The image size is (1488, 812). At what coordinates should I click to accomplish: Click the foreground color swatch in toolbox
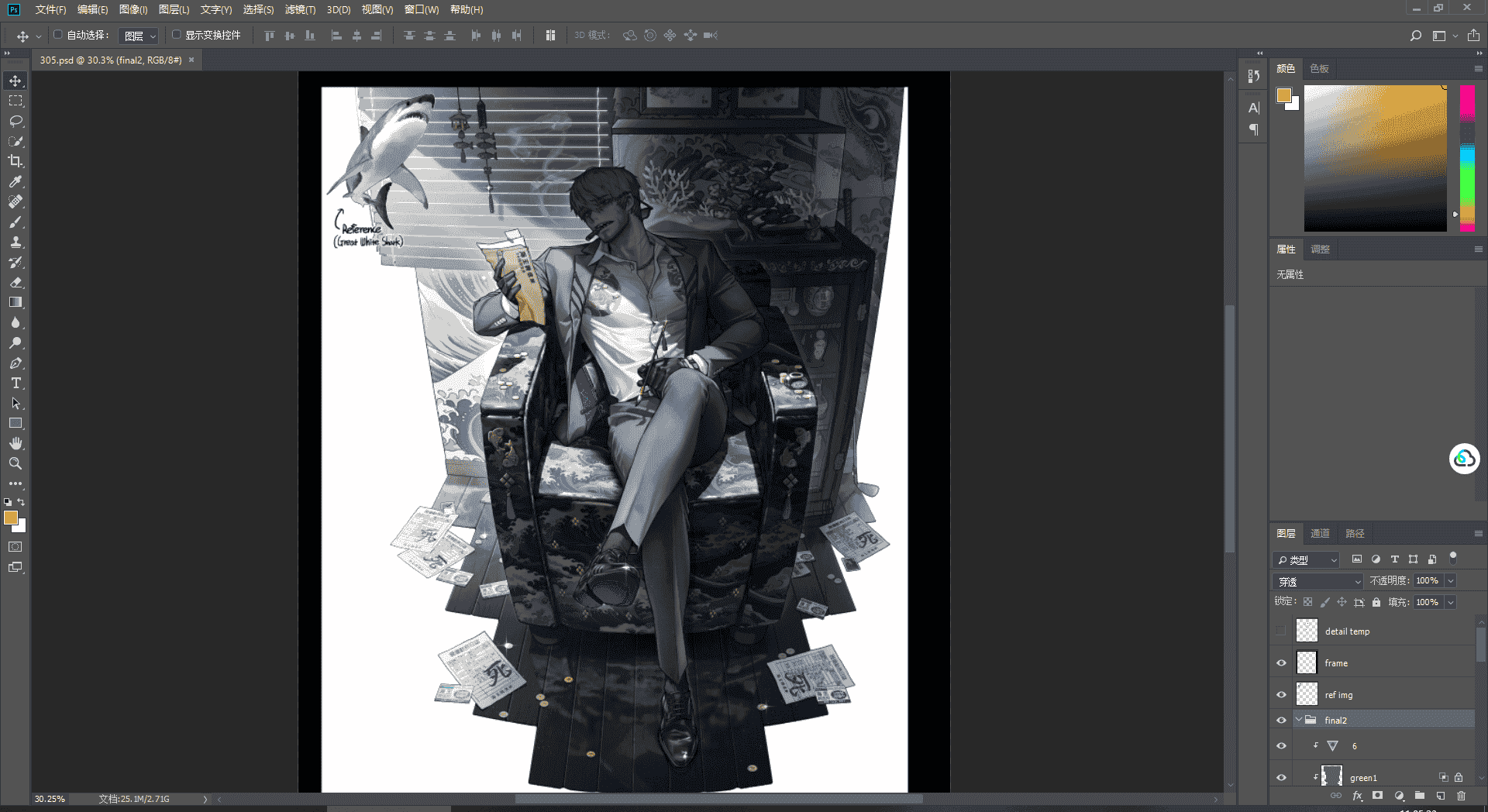[x=10, y=518]
